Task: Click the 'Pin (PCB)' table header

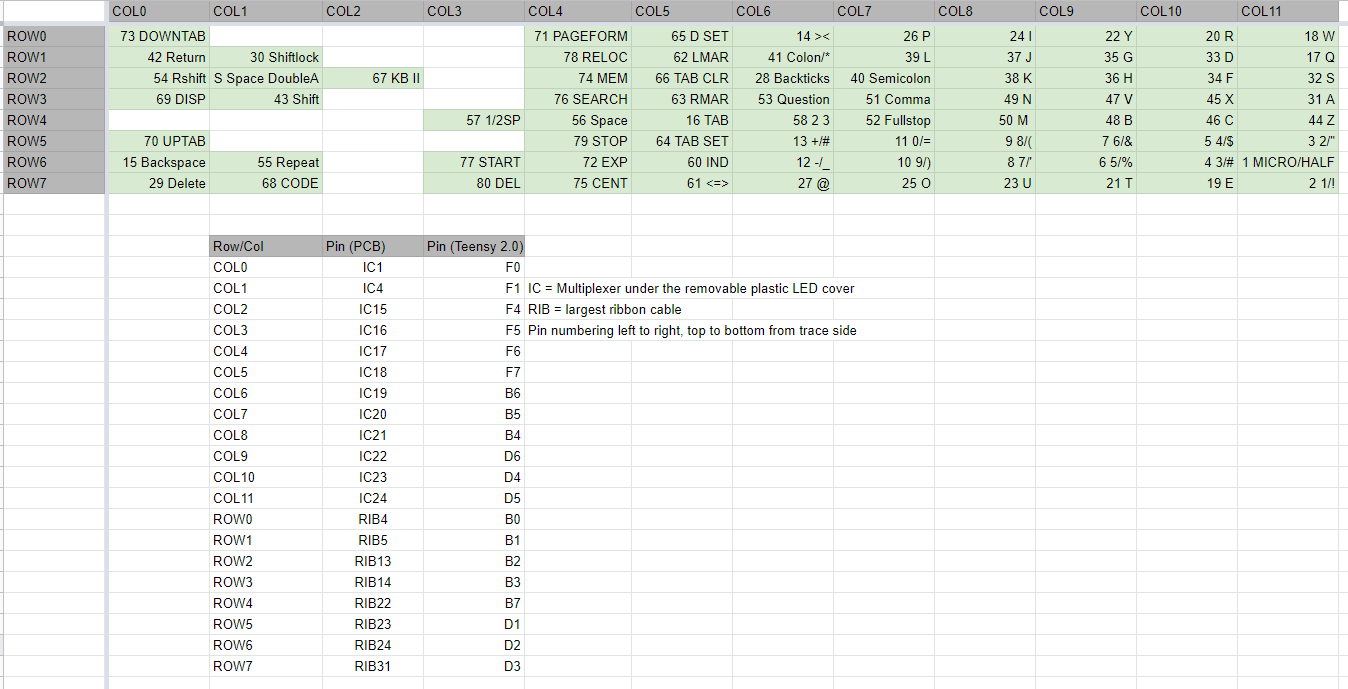Action: [x=373, y=246]
